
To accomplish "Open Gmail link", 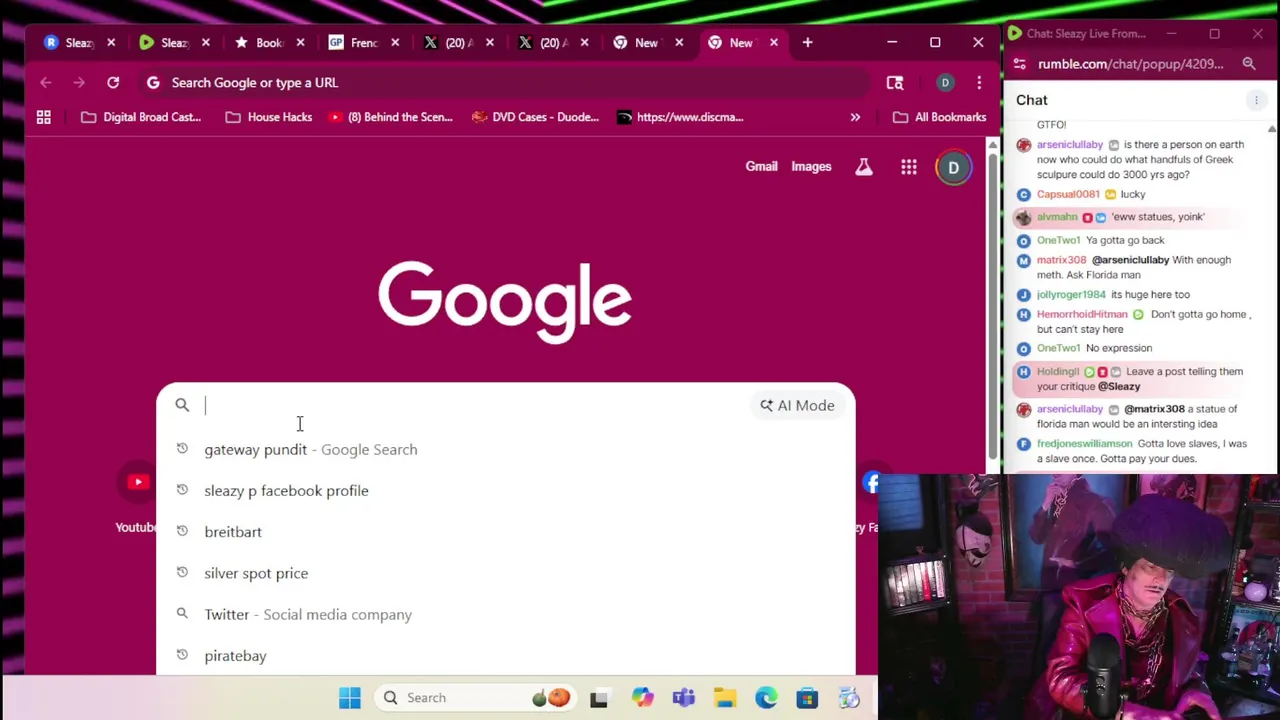I will 761,167.
